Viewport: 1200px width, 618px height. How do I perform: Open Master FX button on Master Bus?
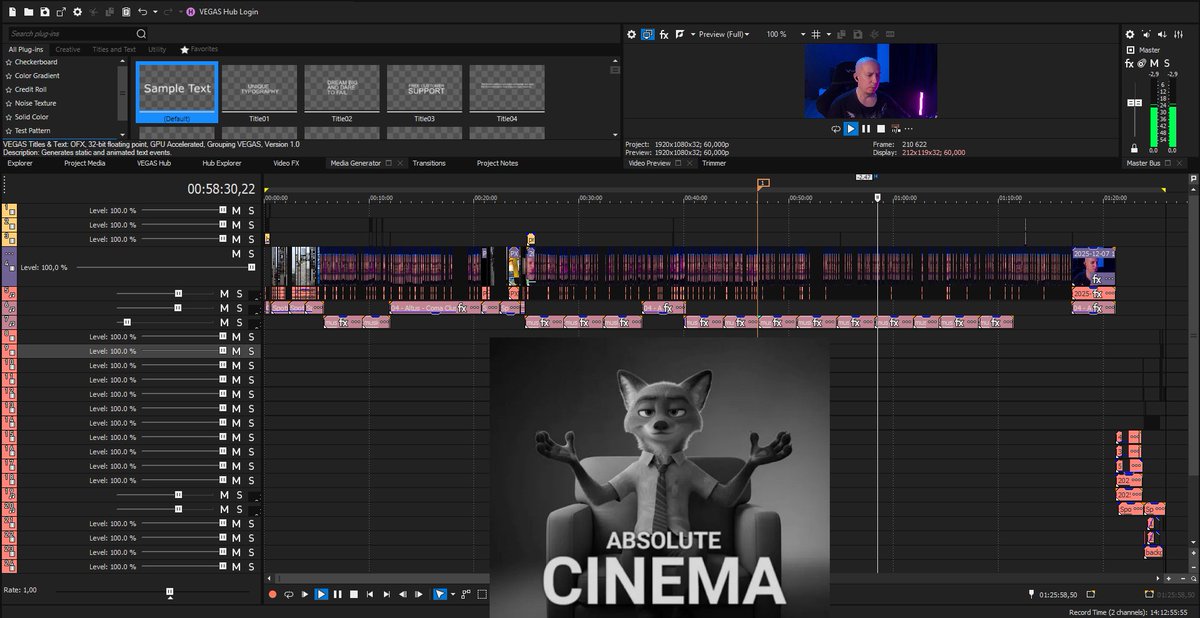(x=1130, y=63)
